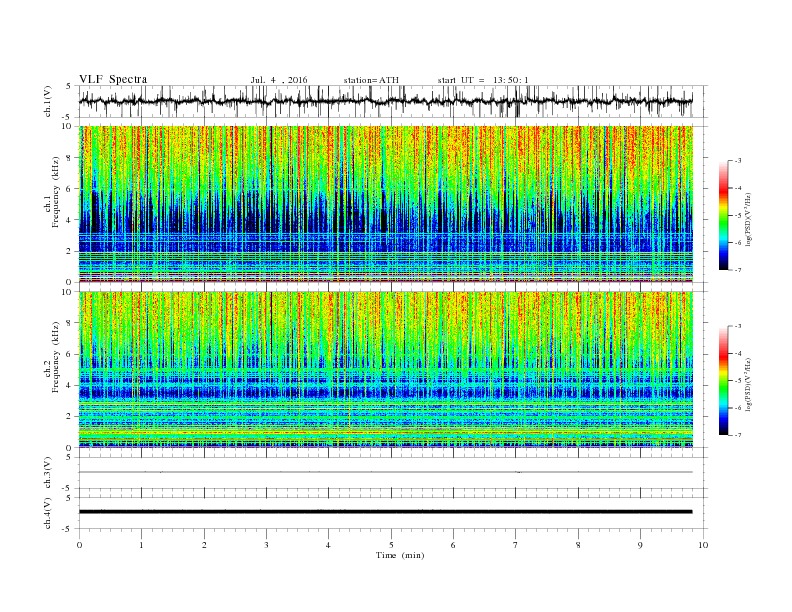Click inside the ch.1 spectrogram panel
This screenshot has width=792, height=612.
click(x=386, y=204)
